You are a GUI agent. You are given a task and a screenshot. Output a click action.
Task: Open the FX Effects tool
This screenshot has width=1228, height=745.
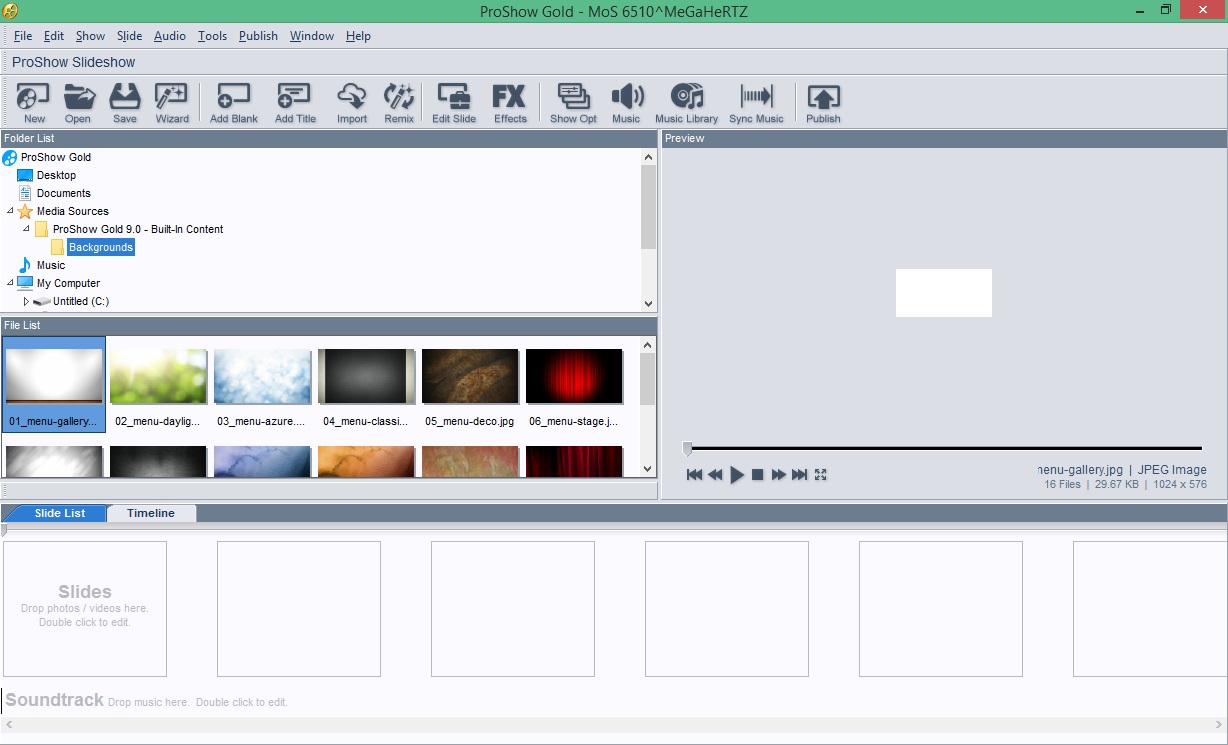[x=510, y=103]
